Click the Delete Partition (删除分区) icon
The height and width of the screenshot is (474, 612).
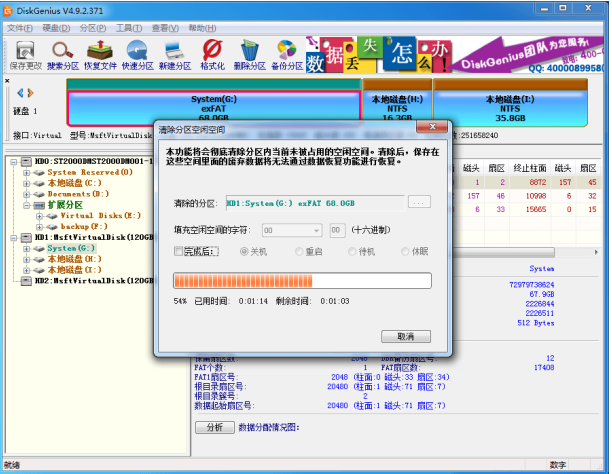click(250, 56)
